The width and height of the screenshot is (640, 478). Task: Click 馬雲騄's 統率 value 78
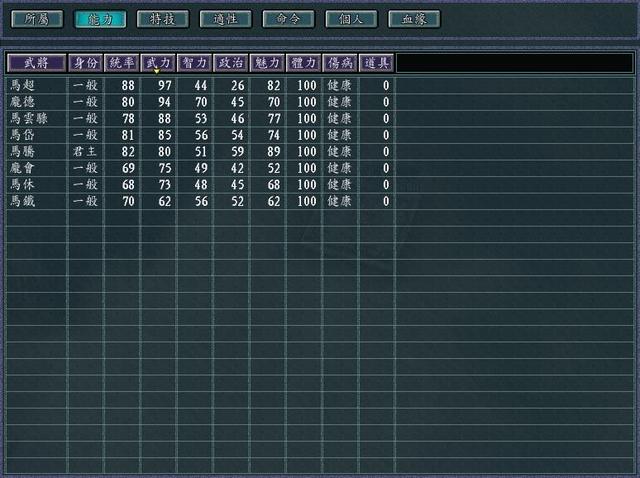coord(128,118)
